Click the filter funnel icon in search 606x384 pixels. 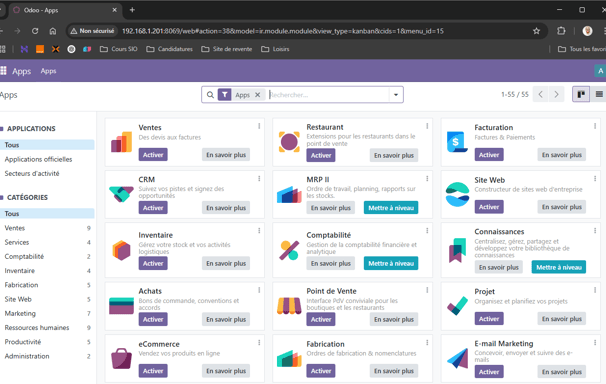[x=225, y=95]
